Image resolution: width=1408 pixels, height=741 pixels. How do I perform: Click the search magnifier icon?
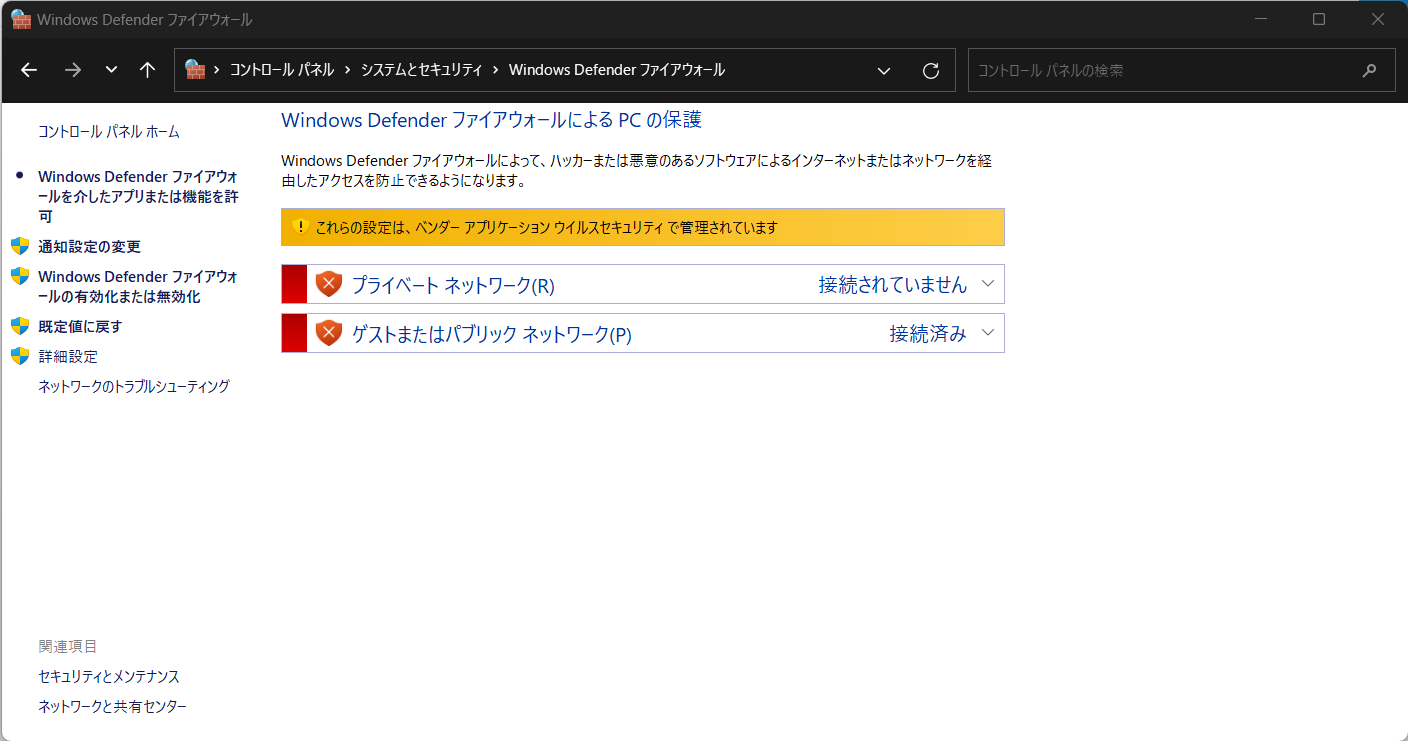(x=1369, y=70)
